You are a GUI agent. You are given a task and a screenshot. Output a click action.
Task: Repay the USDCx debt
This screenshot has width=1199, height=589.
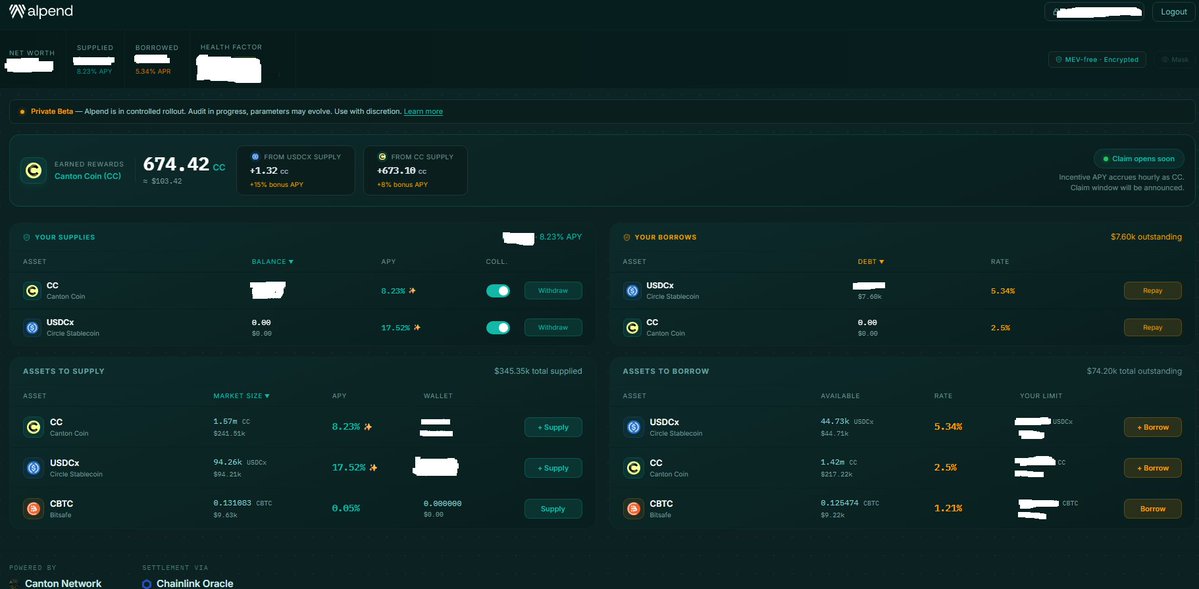(1152, 291)
